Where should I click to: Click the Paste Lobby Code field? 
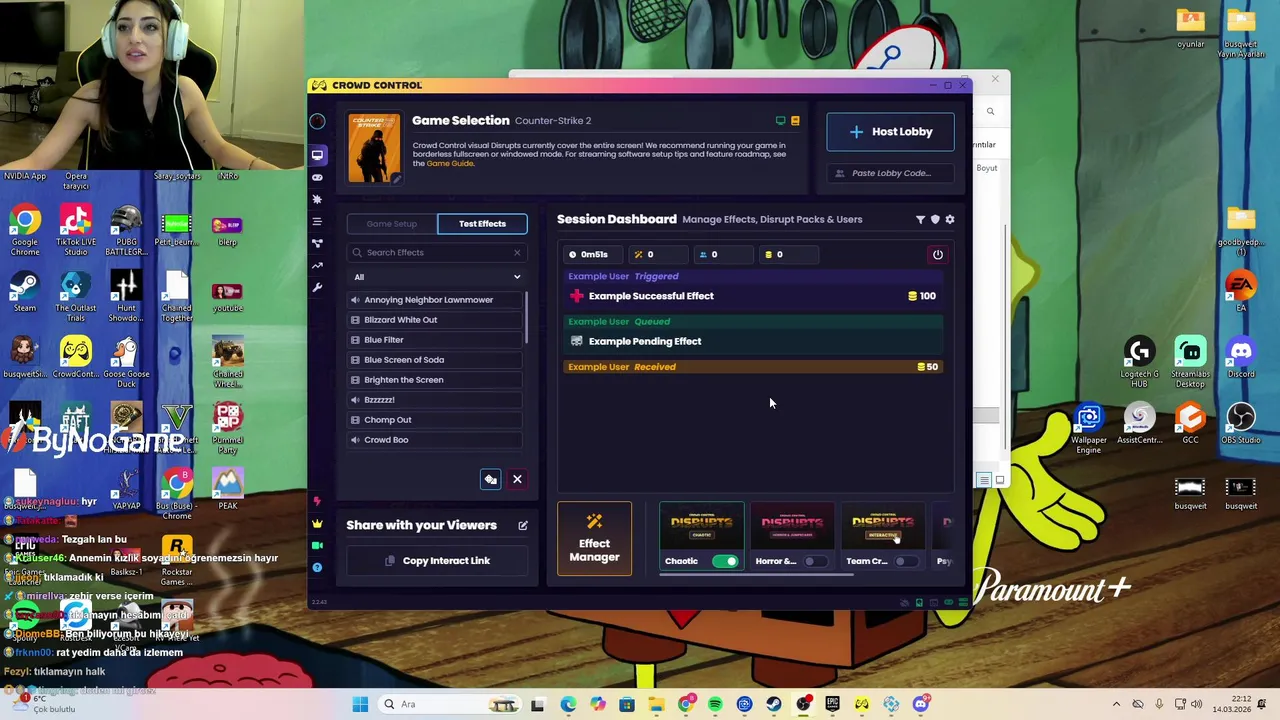tap(890, 173)
